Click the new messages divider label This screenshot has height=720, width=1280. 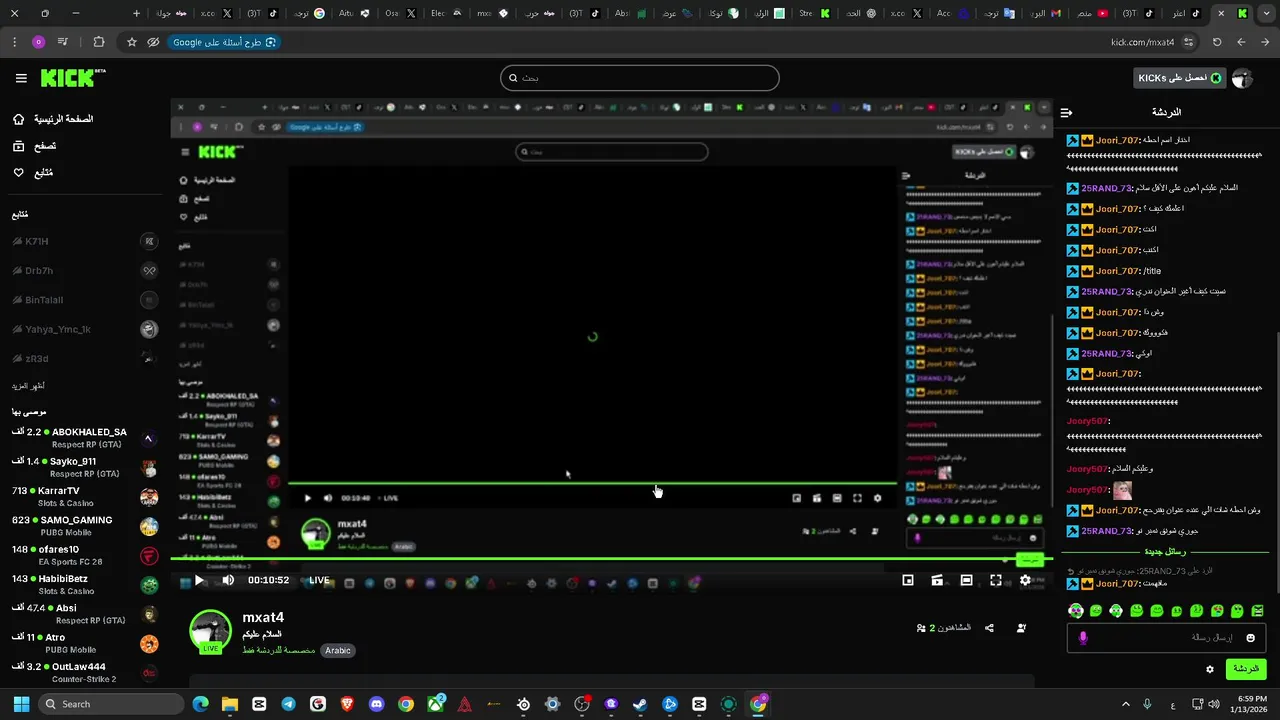tap(1166, 552)
